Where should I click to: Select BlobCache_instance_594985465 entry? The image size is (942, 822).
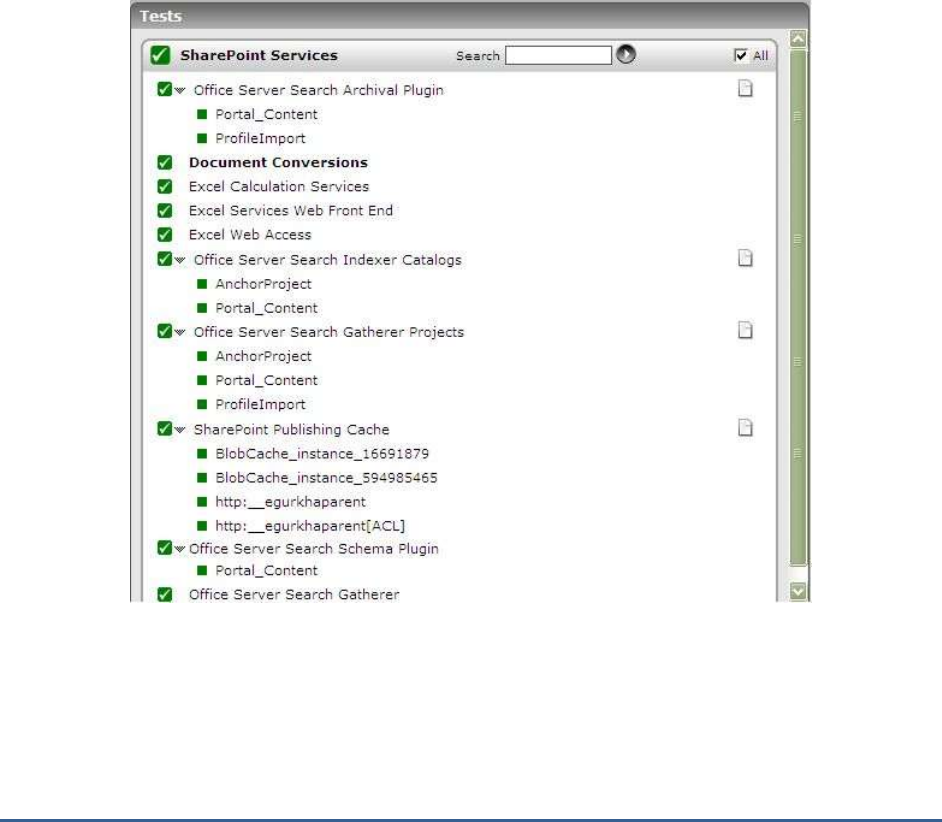(x=326, y=478)
